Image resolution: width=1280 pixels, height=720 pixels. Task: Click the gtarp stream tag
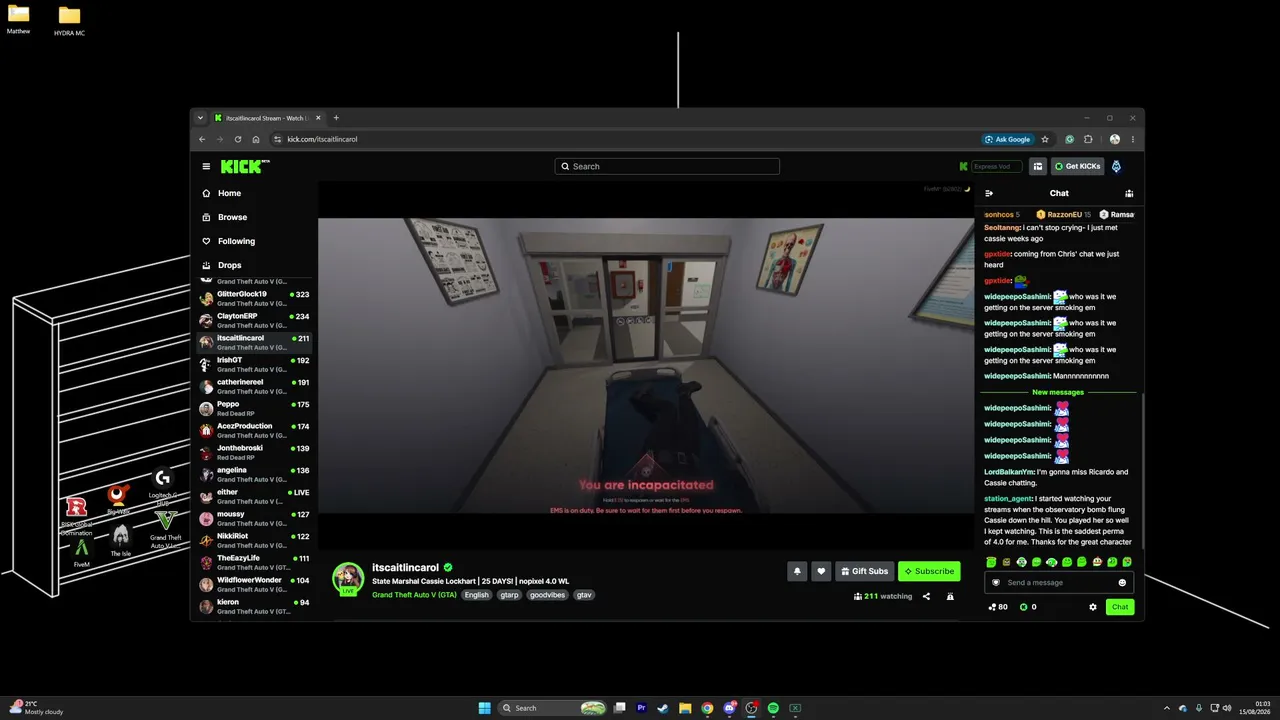click(509, 595)
